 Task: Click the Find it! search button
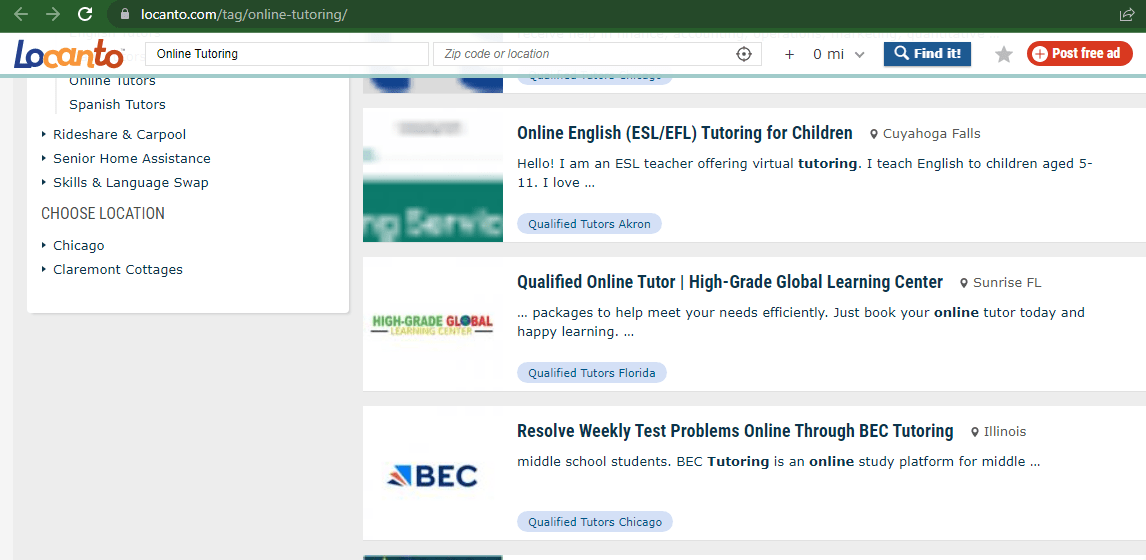point(927,53)
